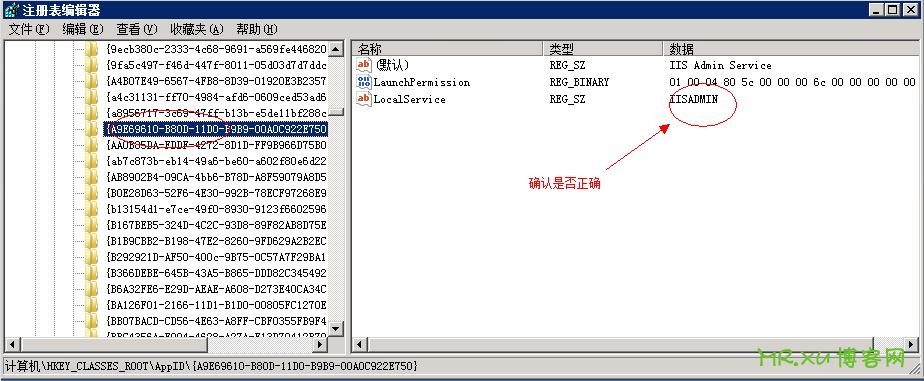This screenshot has width=924, height=381.
Task: Select the {AA0B85DA-FDDF-4272 registry key
Action: pos(216,144)
